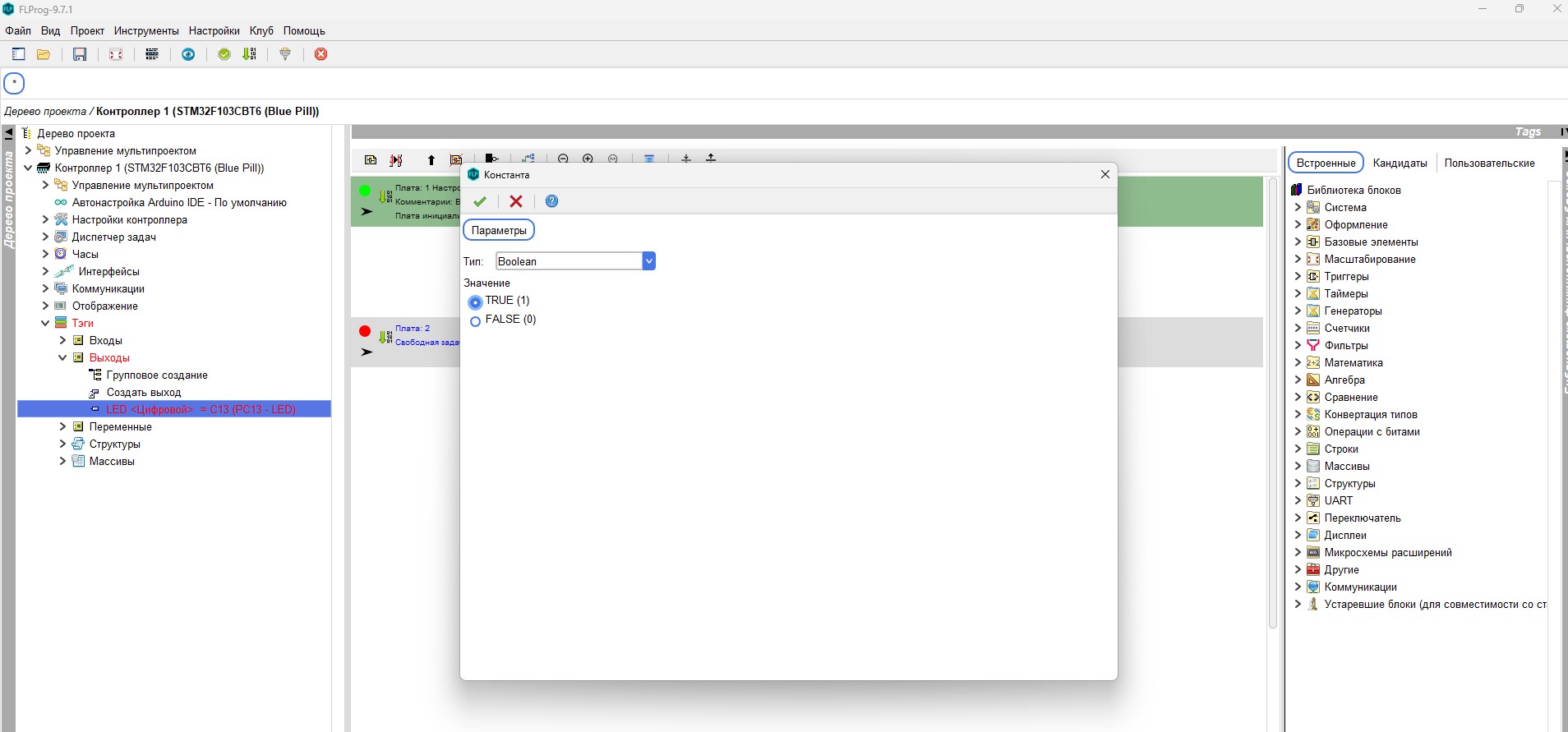Screen dimensions: 1568x732
Task: Click the black up arrow icon in canvas toolbar
Action: (x=431, y=159)
